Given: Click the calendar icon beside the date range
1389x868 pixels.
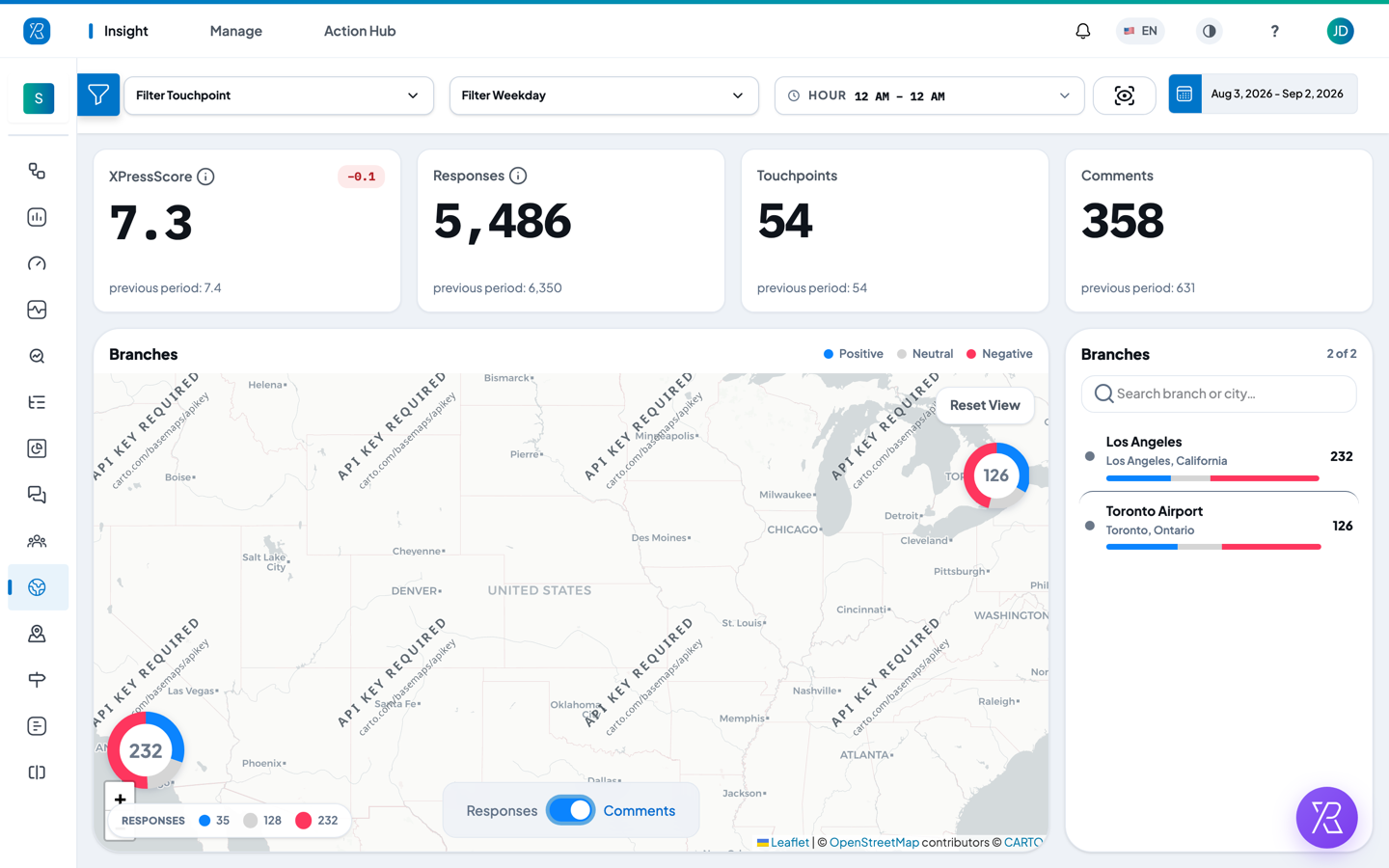Looking at the screenshot, I should click(x=1185, y=94).
